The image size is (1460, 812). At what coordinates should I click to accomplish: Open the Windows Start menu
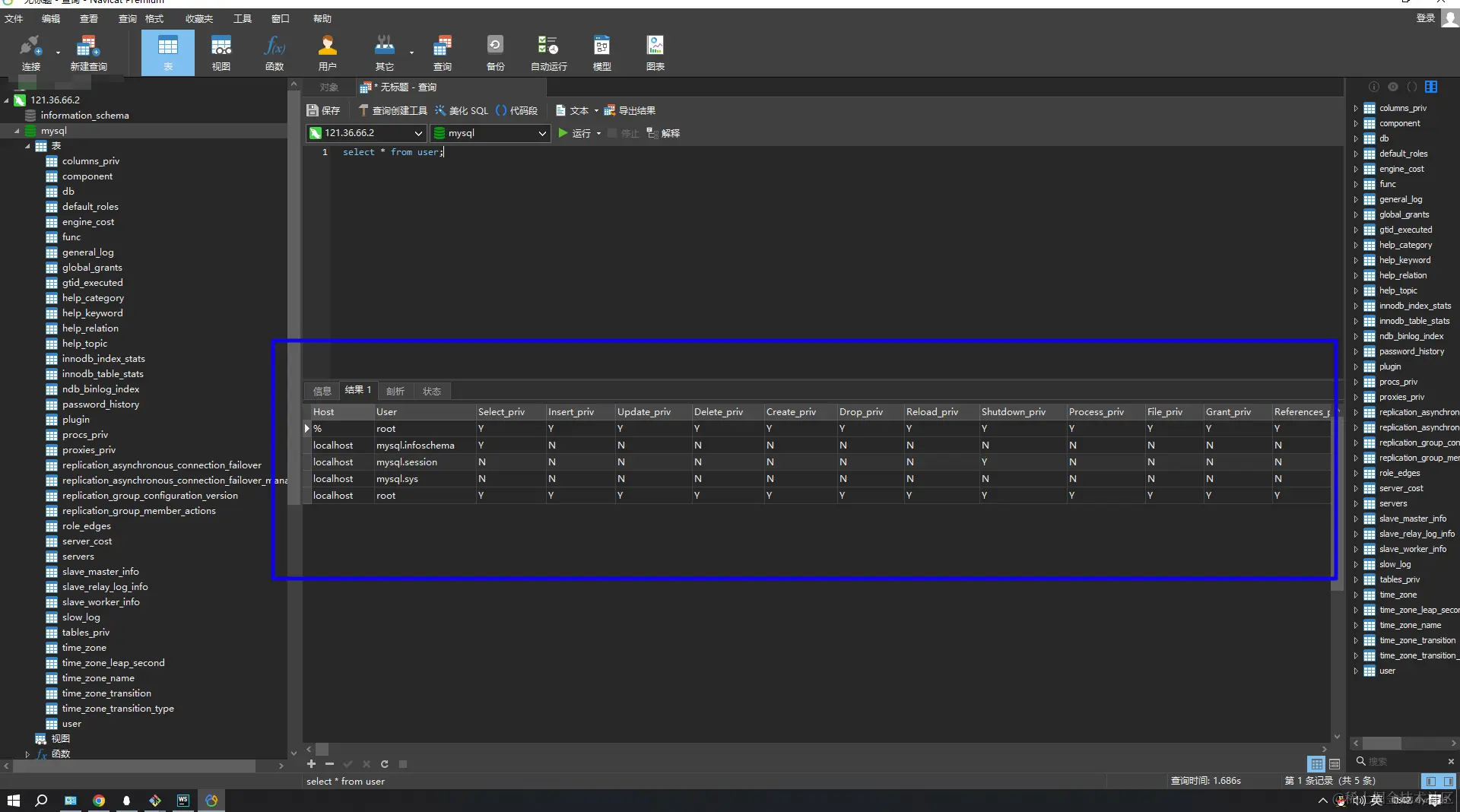coord(14,800)
